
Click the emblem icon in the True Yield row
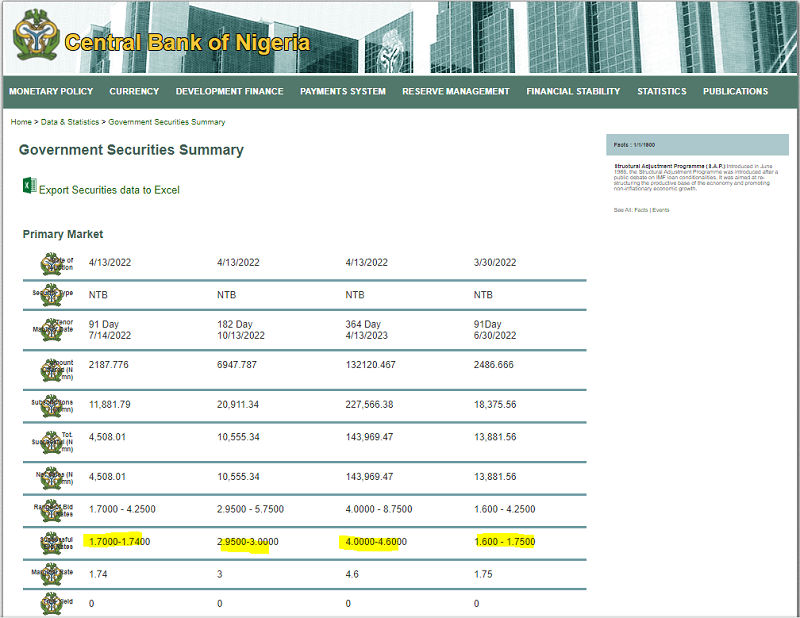[51, 604]
